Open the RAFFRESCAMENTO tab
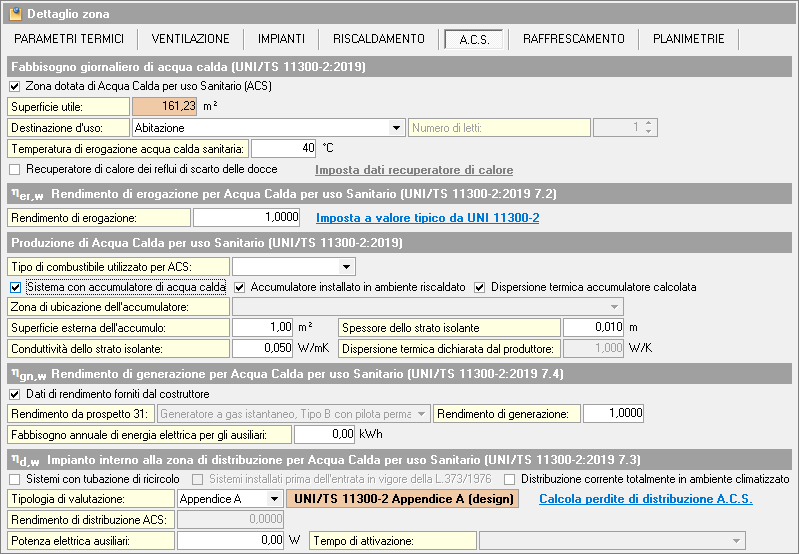 [x=573, y=39]
